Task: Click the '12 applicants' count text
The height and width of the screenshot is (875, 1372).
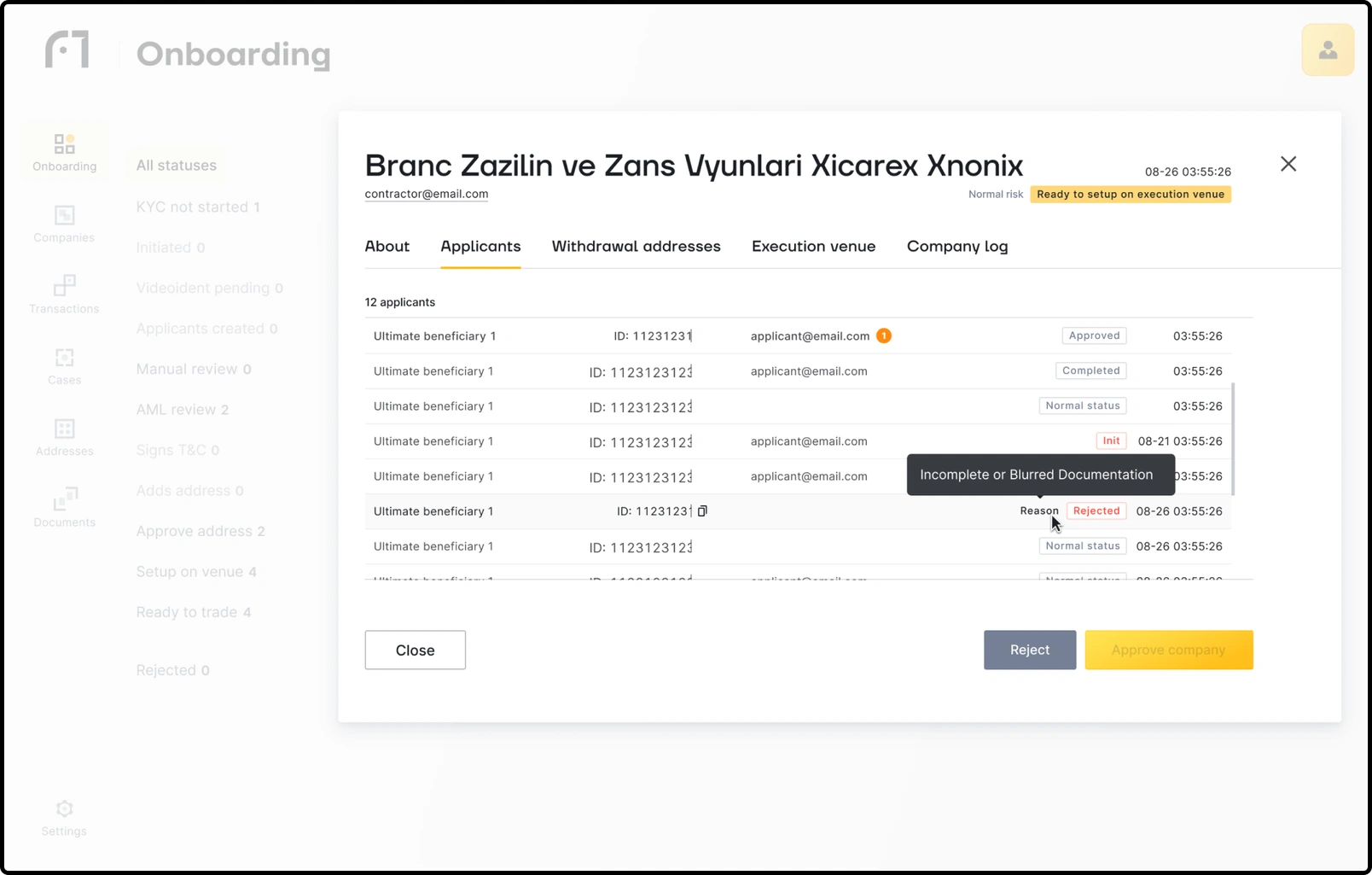Action: point(400,302)
